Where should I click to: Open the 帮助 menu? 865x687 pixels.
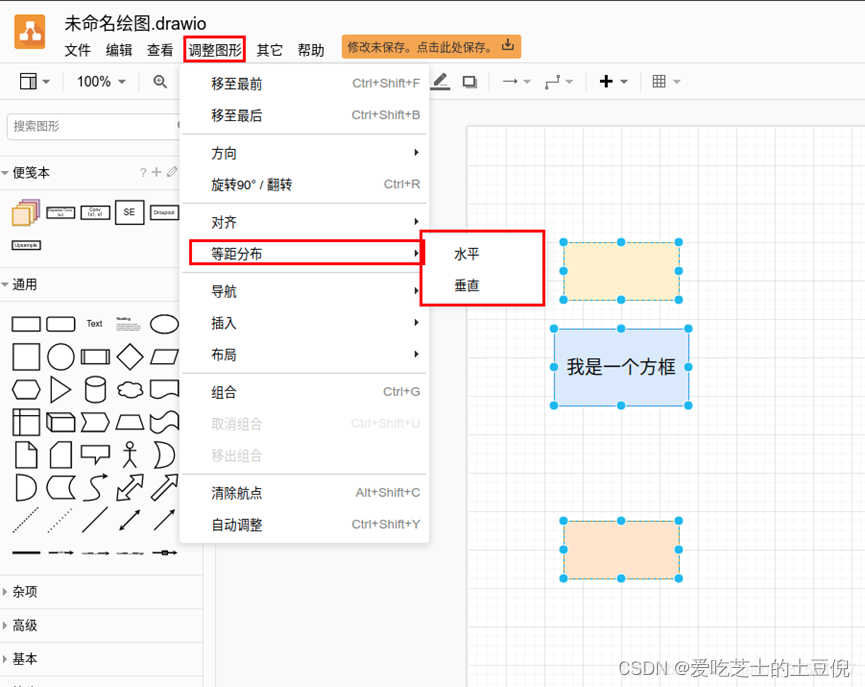(x=311, y=50)
